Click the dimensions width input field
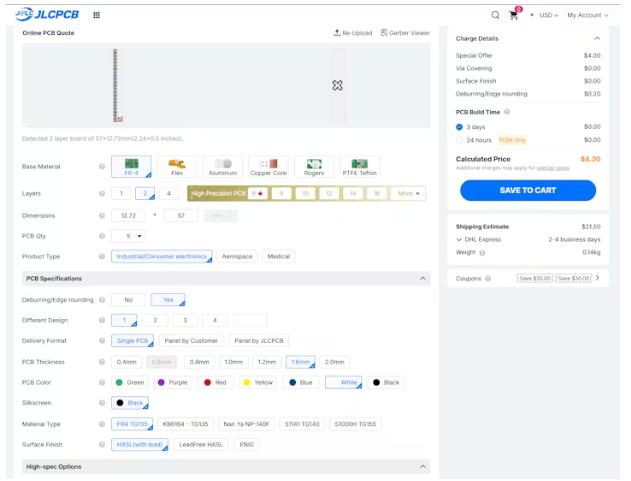Screen dimensions: 631x481 tap(128, 215)
